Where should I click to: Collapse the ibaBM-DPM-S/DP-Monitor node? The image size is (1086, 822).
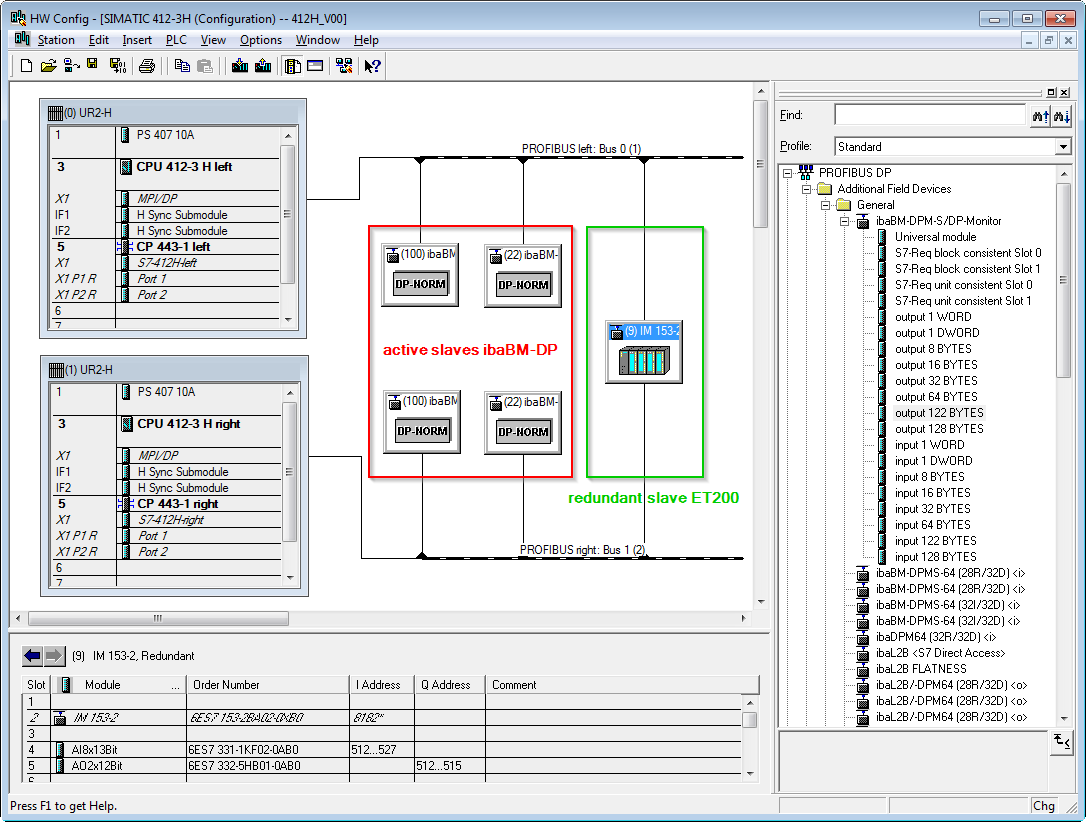(844, 221)
